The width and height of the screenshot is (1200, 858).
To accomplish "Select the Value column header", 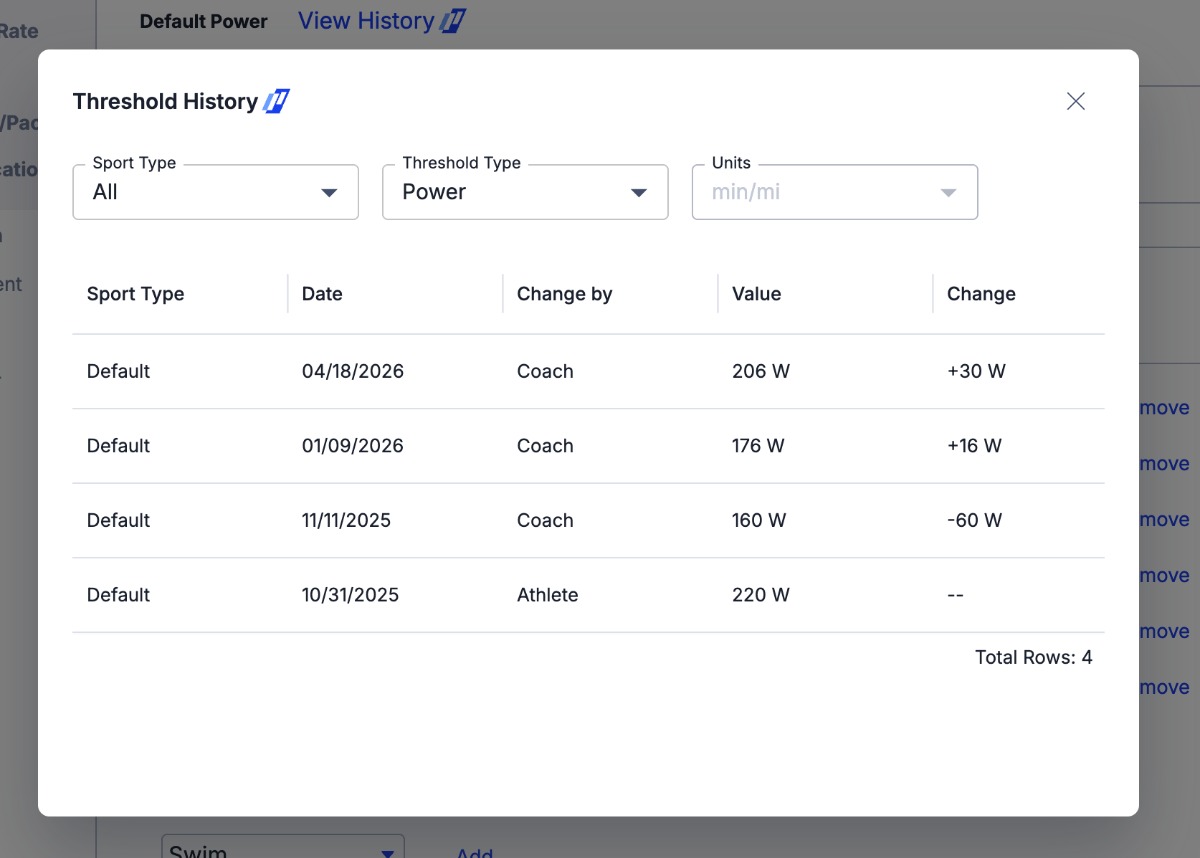I will click(x=756, y=294).
